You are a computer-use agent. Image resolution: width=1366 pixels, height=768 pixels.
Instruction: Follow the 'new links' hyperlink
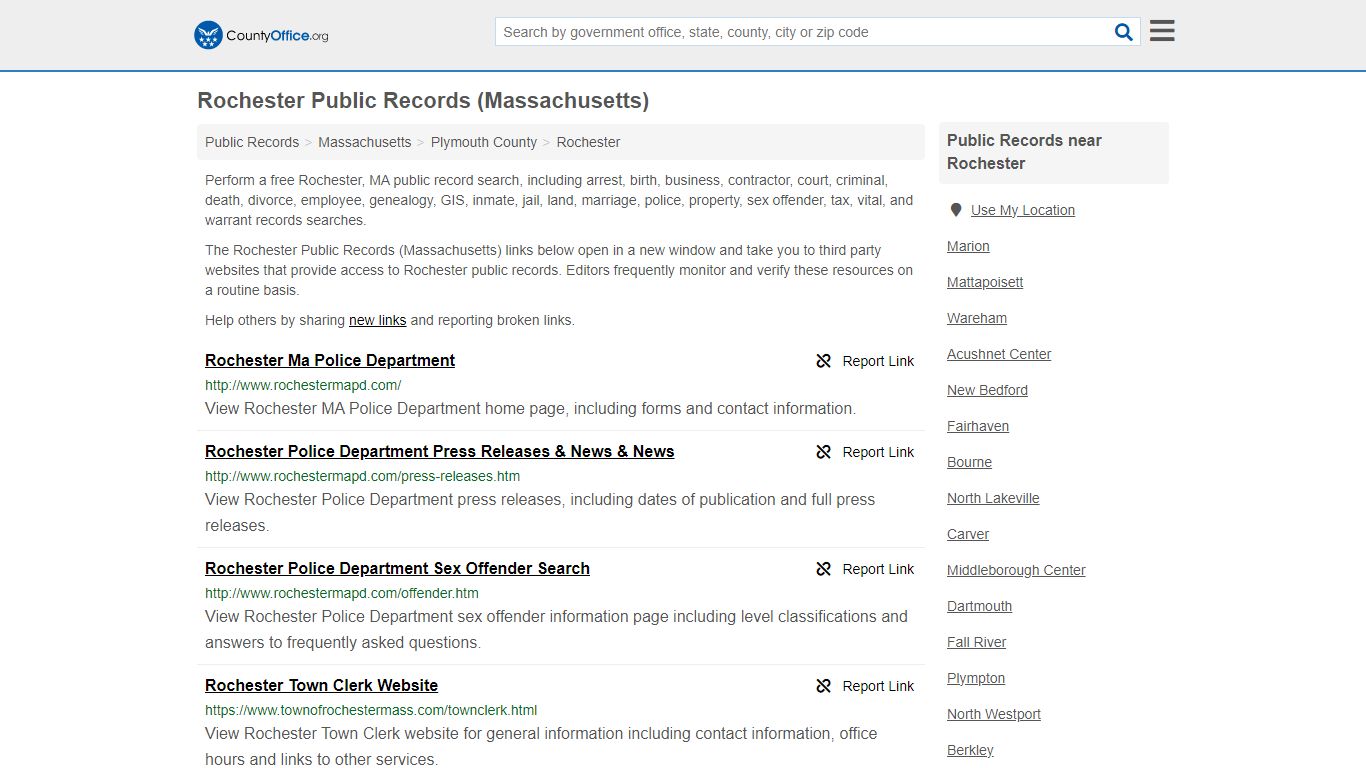pos(377,320)
